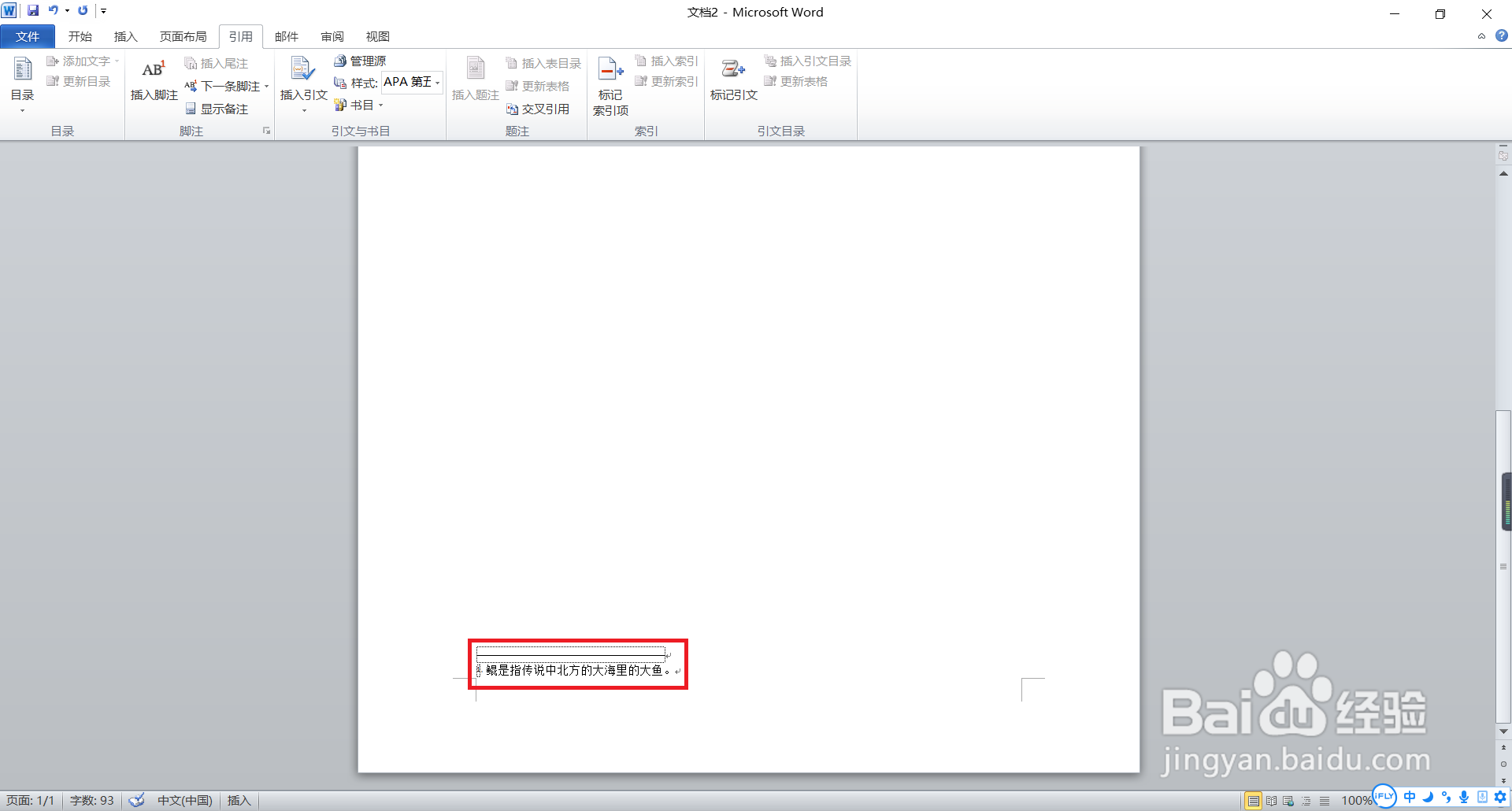The width and height of the screenshot is (1512, 811).
Task: Switch to the Home (开始) tab
Action: (80, 36)
